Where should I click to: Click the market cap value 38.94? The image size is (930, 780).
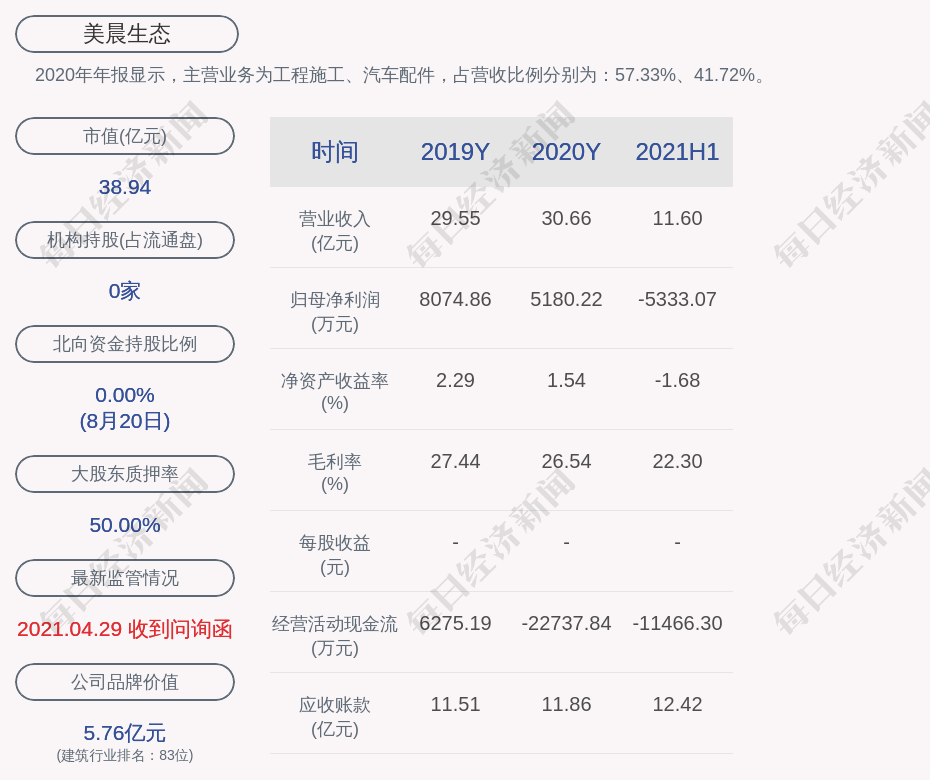point(125,187)
